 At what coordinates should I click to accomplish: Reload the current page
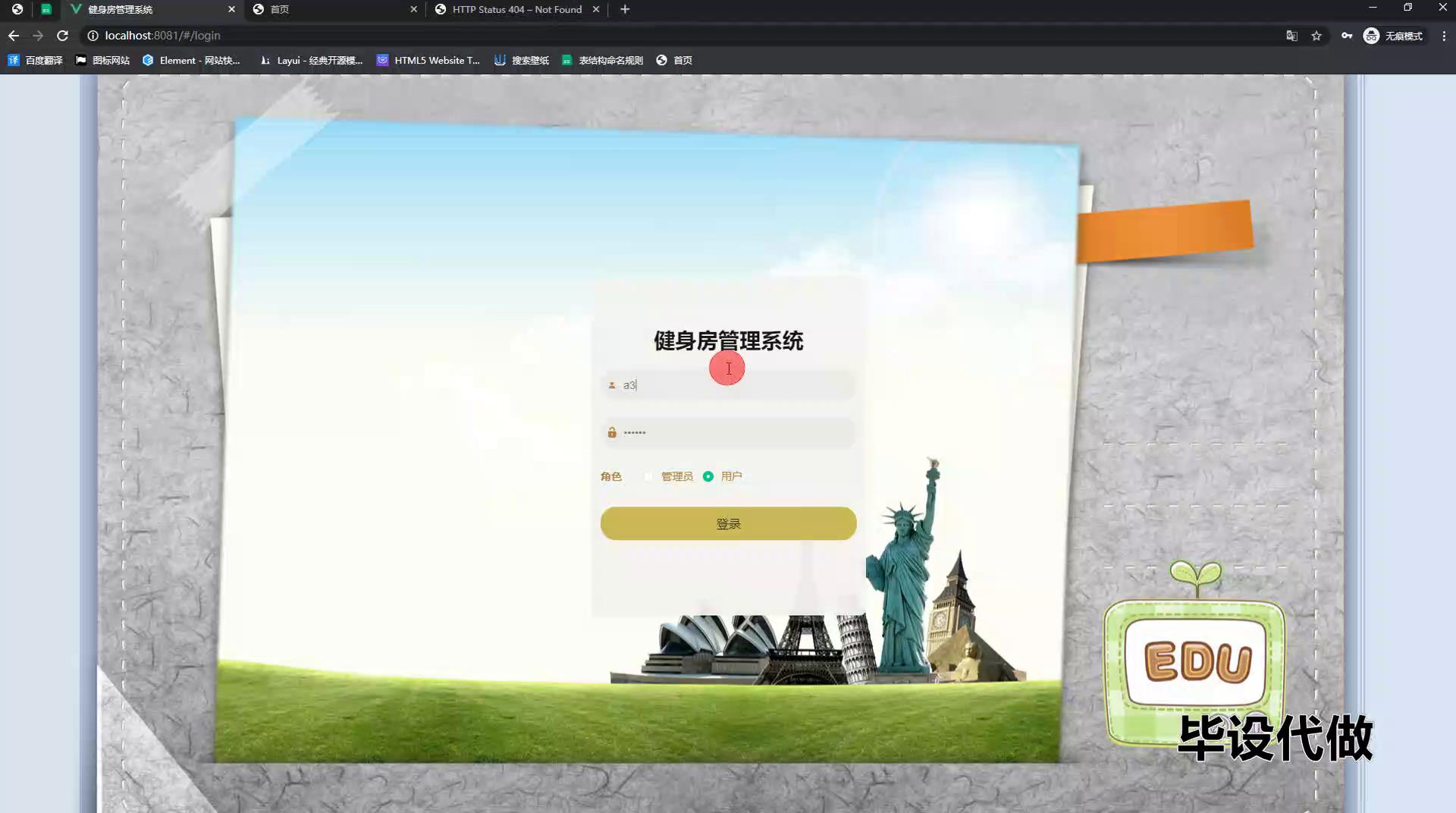point(63,36)
